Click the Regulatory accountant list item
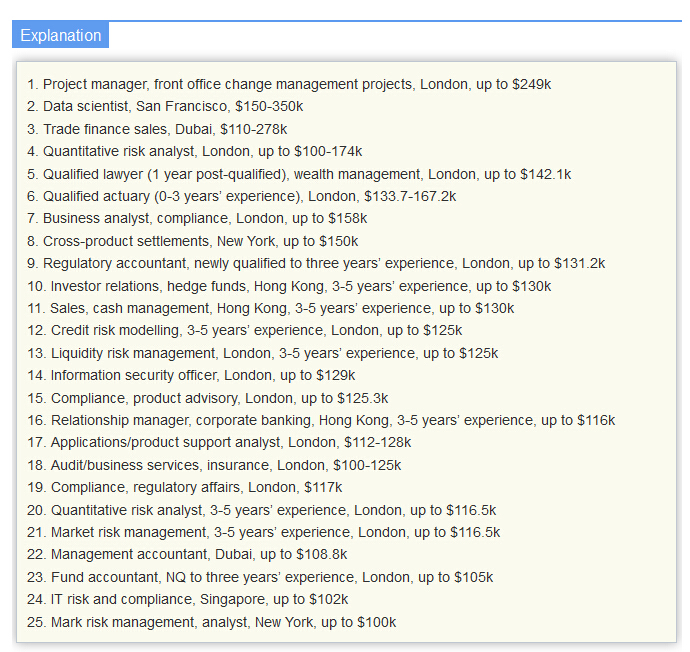The width and height of the screenshot is (690, 652). point(317,264)
